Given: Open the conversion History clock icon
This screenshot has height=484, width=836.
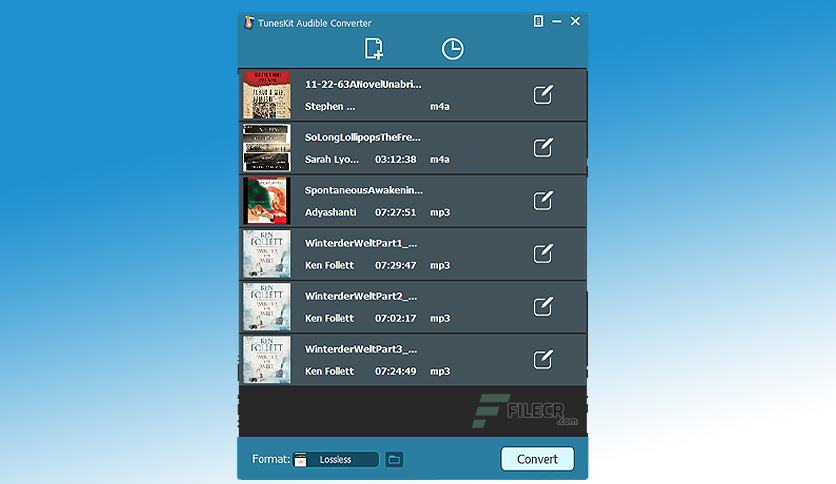Looking at the screenshot, I should click(x=452, y=49).
